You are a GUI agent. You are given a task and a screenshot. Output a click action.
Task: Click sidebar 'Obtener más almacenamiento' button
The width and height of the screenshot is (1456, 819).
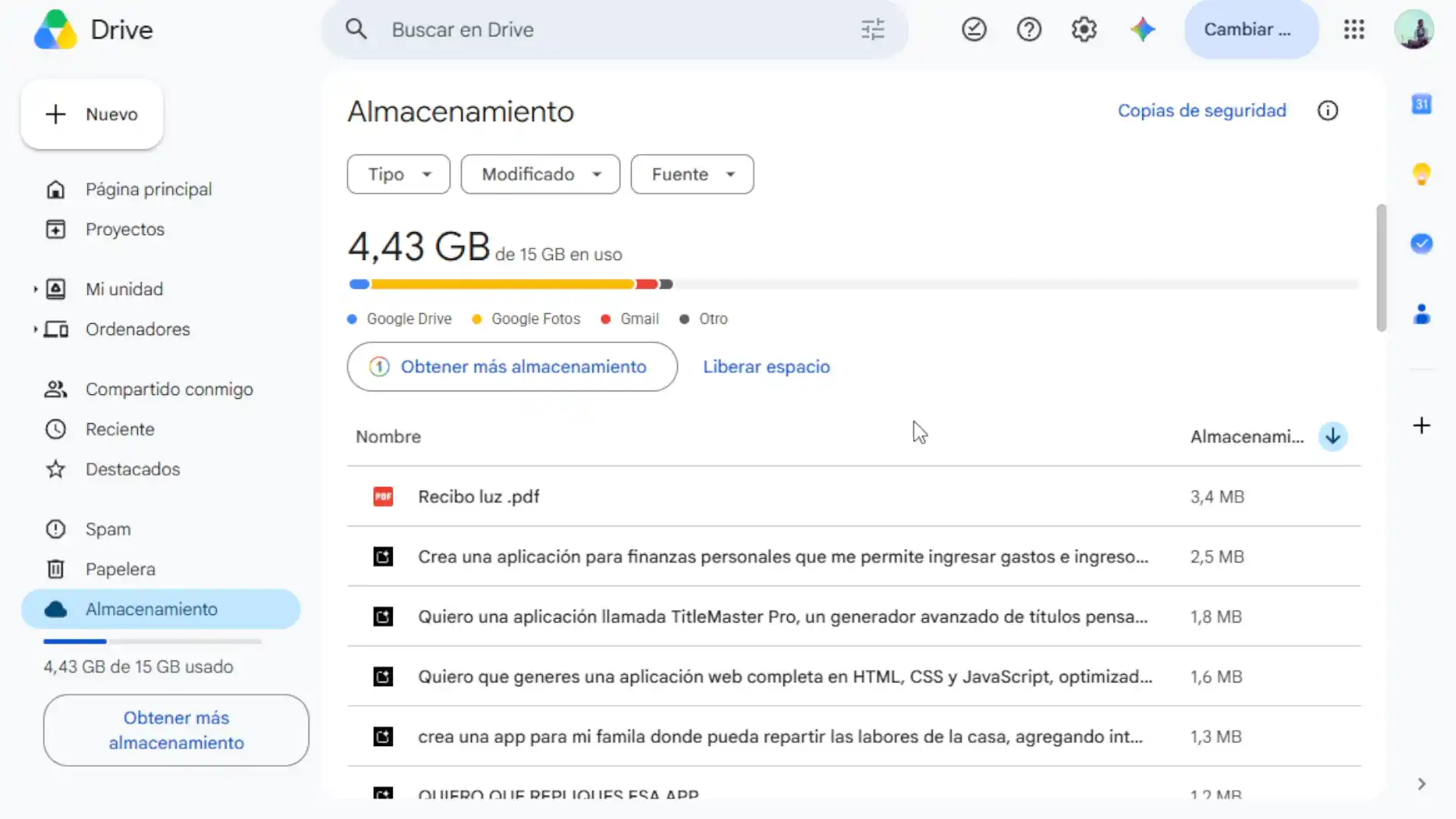coord(176,730)
